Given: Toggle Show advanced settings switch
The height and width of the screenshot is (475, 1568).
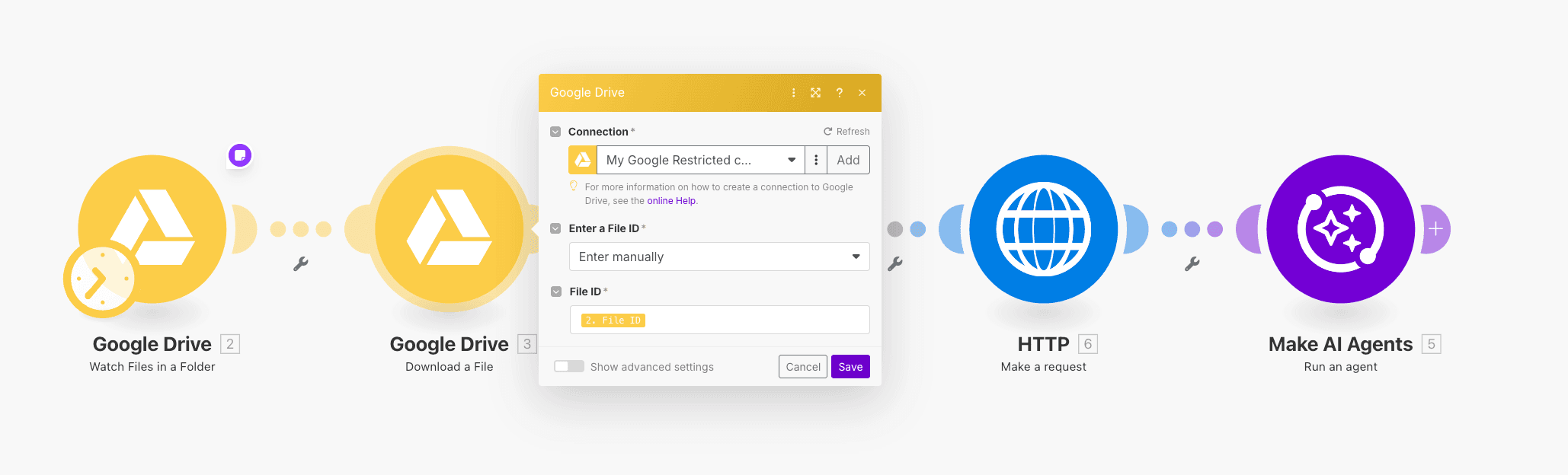Looking at the screenshot, I should point(569,367).
